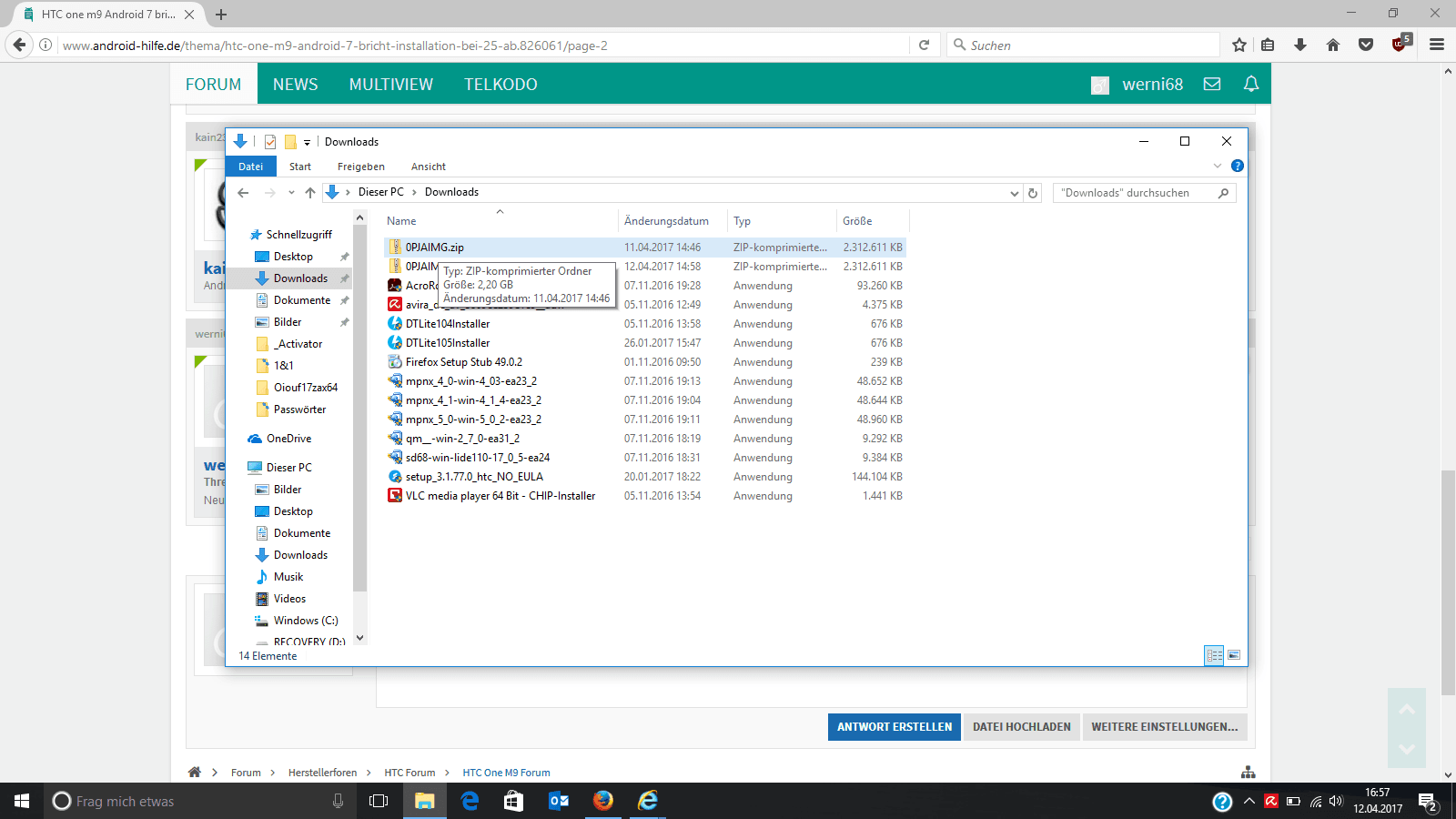Open address bar history dropdown
The image size is (1456, 819).
tap(1015, 193)
